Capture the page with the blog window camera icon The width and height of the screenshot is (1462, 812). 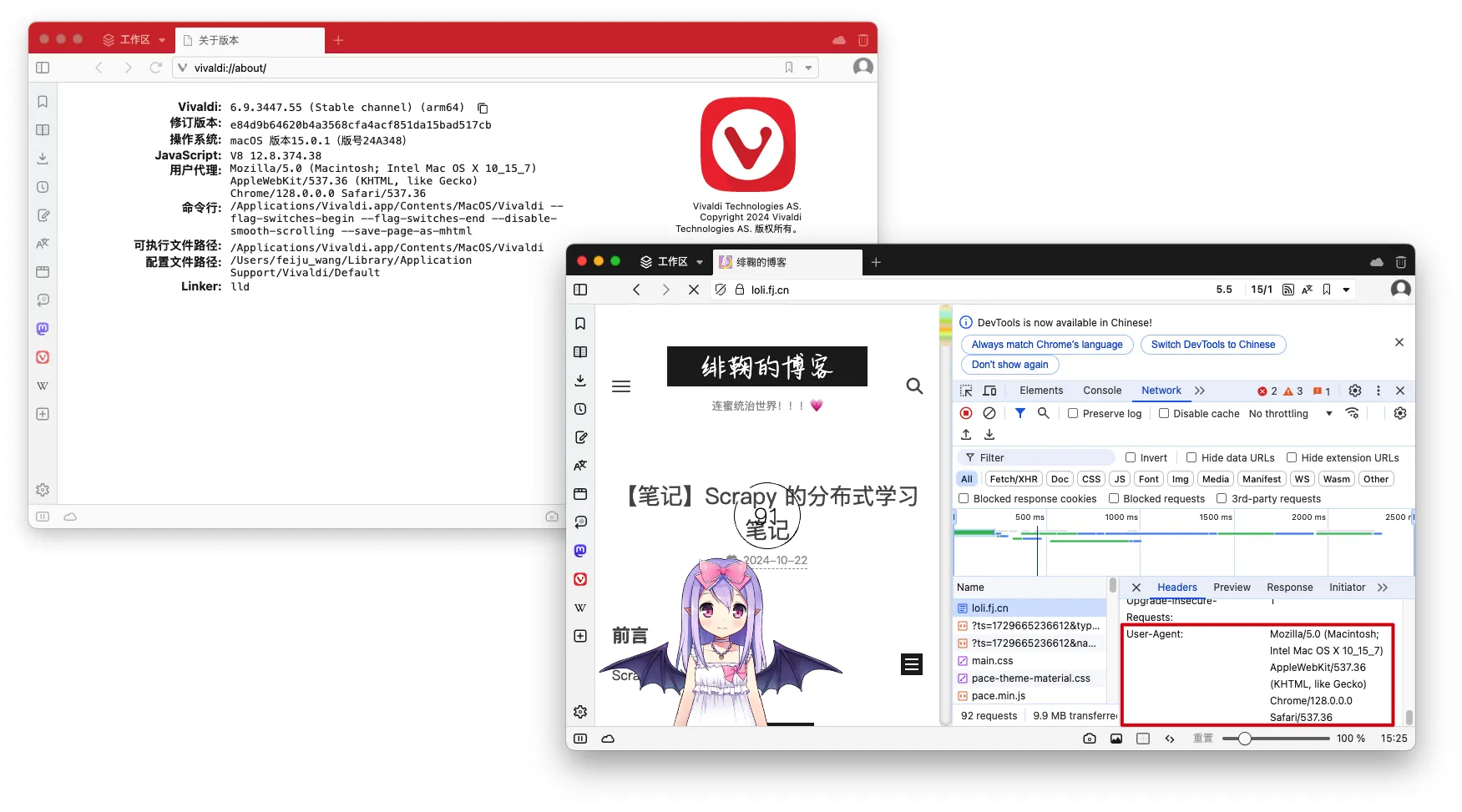coord(1090,739)
